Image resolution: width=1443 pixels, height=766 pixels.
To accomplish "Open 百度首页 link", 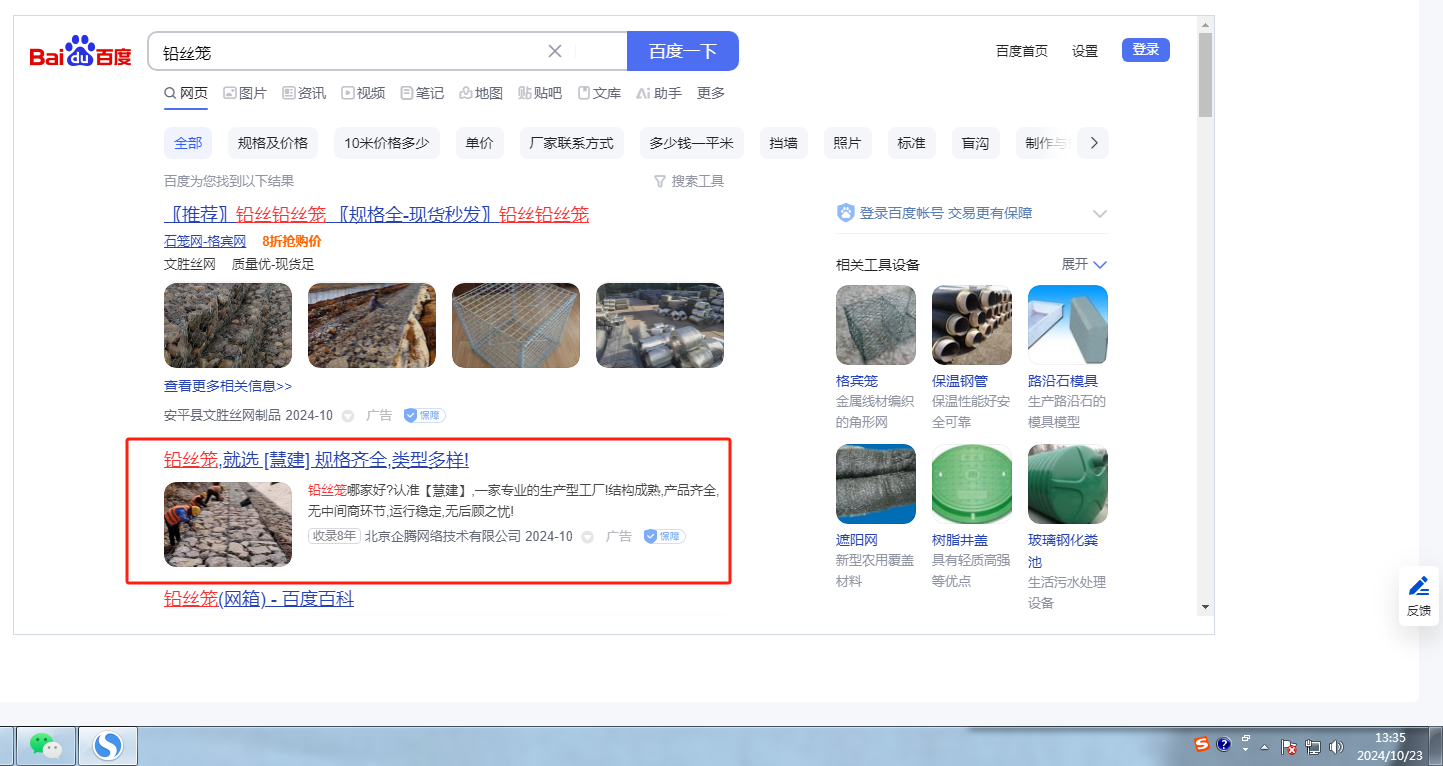I will point(1022,51).
